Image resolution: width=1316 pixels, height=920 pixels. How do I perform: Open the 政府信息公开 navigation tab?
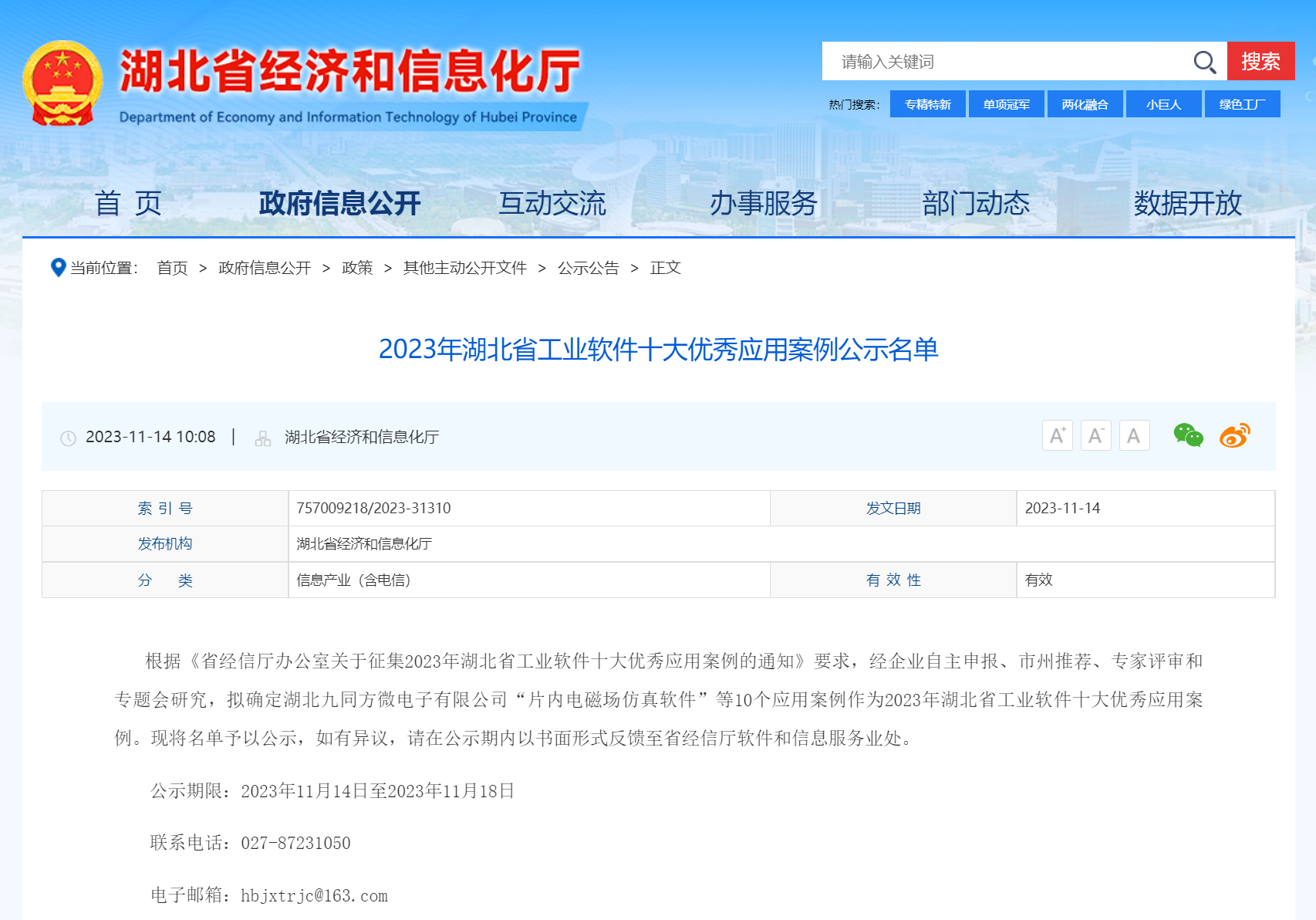(339, 204)
